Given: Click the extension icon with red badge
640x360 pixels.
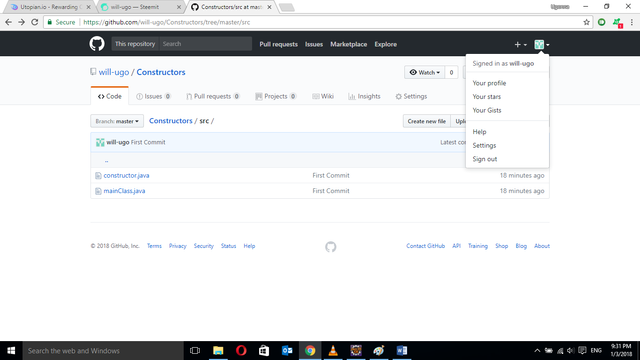Looking at the screenshot, I should 617,23.
